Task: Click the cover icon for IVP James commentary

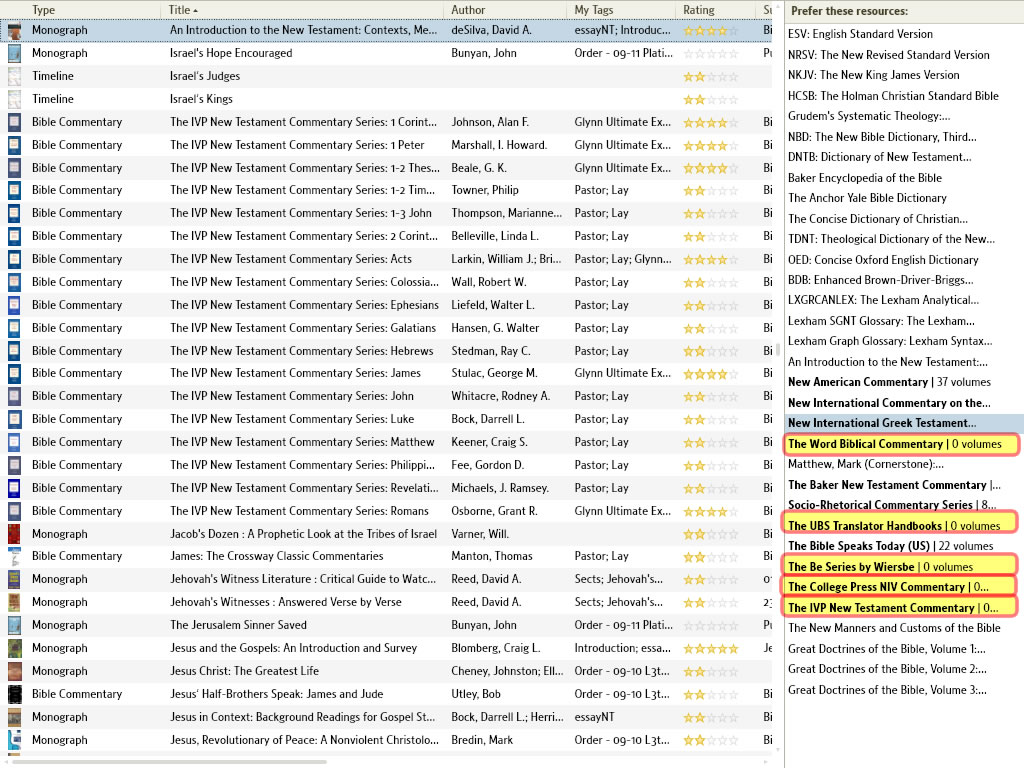Action: point(14,374)
